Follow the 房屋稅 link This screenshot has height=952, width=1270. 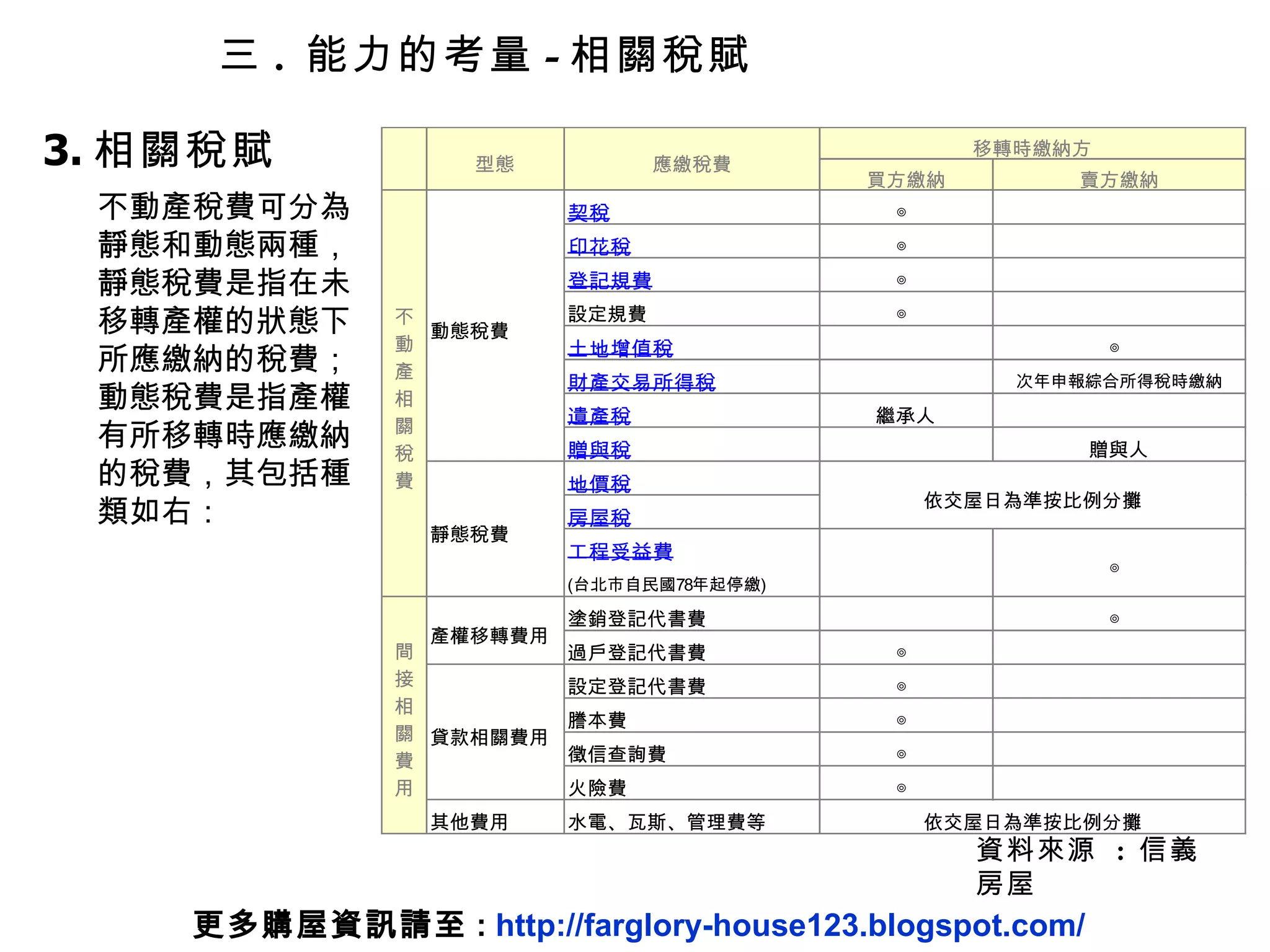coord(599,518)
